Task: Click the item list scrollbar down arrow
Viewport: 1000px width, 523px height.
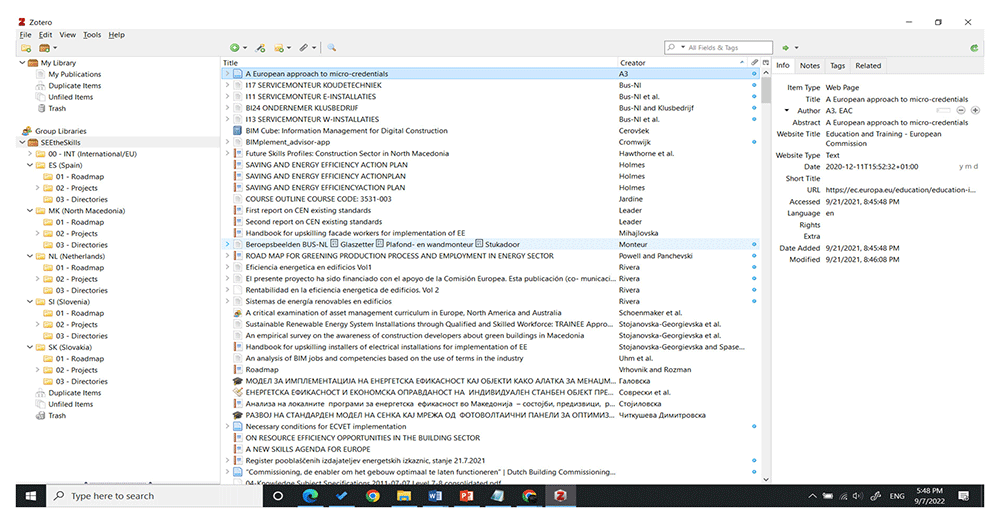Action: coord(766,480)
